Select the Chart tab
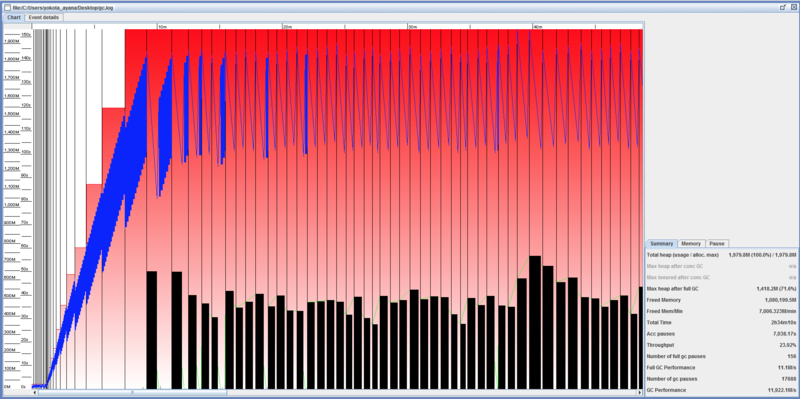This screenshot has height=399, width=800. (x=14, y=17)
